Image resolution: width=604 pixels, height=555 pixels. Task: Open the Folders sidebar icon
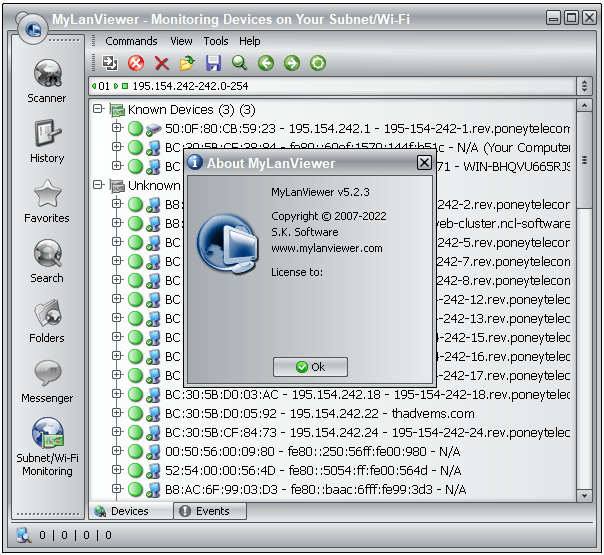(47, 313)
